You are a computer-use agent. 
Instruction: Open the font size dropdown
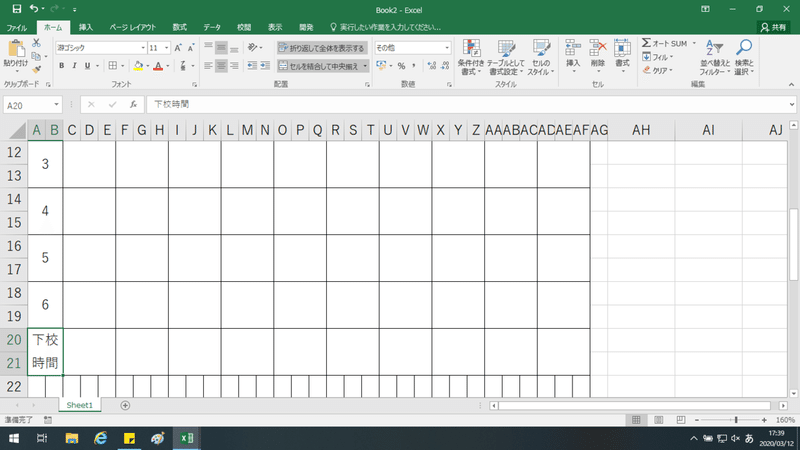tap(166, 48)
